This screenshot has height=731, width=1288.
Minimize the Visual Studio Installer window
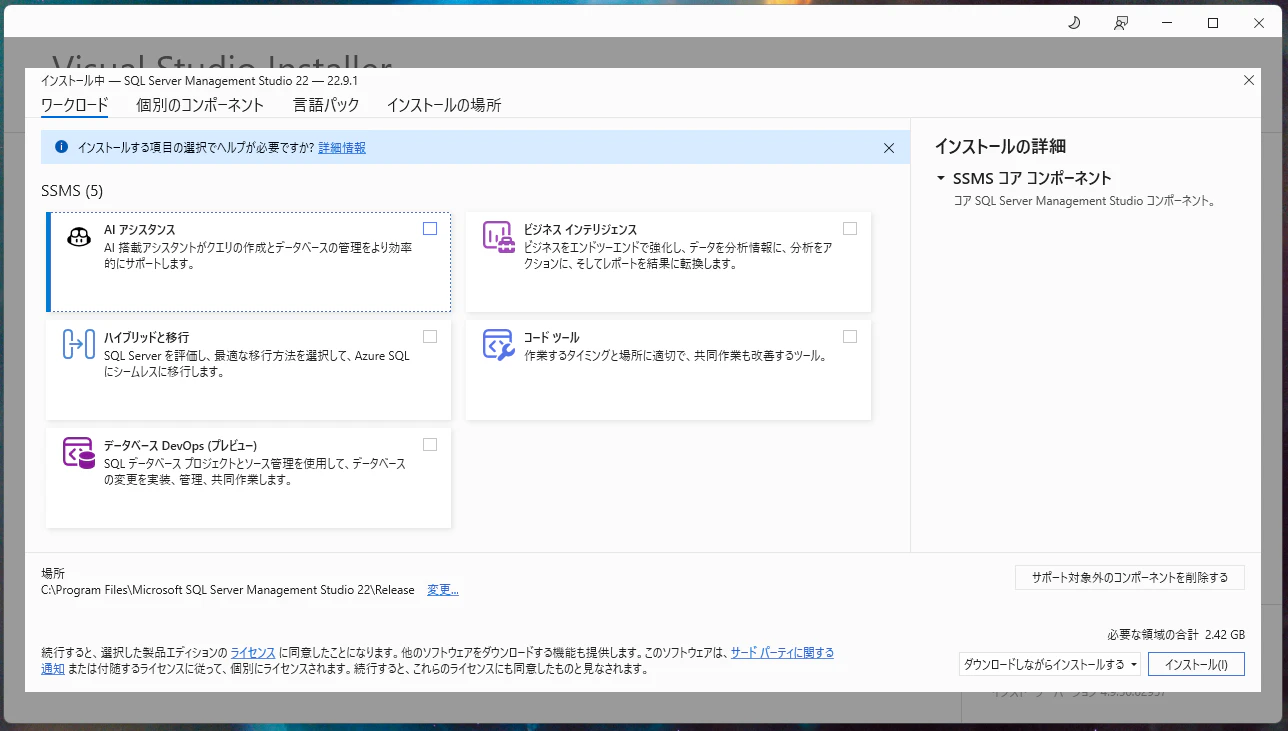point(1167,23)
